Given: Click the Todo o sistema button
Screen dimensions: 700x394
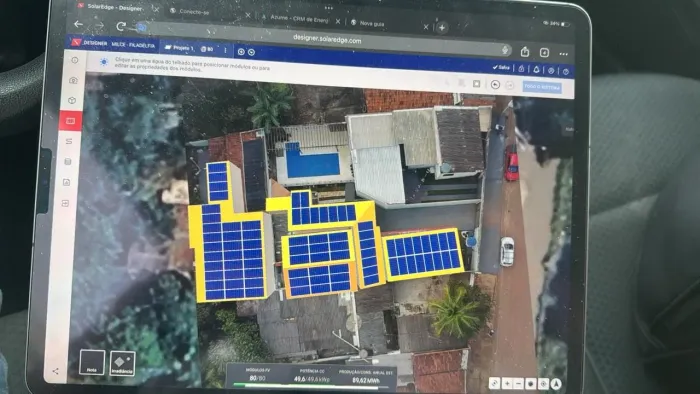Looking at the screenshot, I should click(542, 87).
